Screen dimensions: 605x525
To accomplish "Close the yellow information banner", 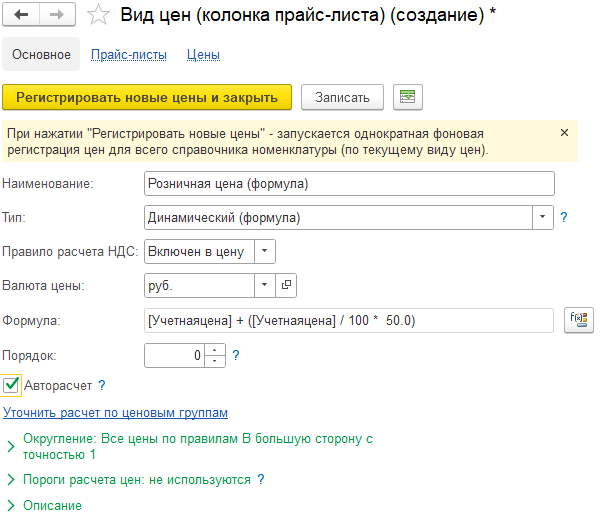I will tap(564, 133).
